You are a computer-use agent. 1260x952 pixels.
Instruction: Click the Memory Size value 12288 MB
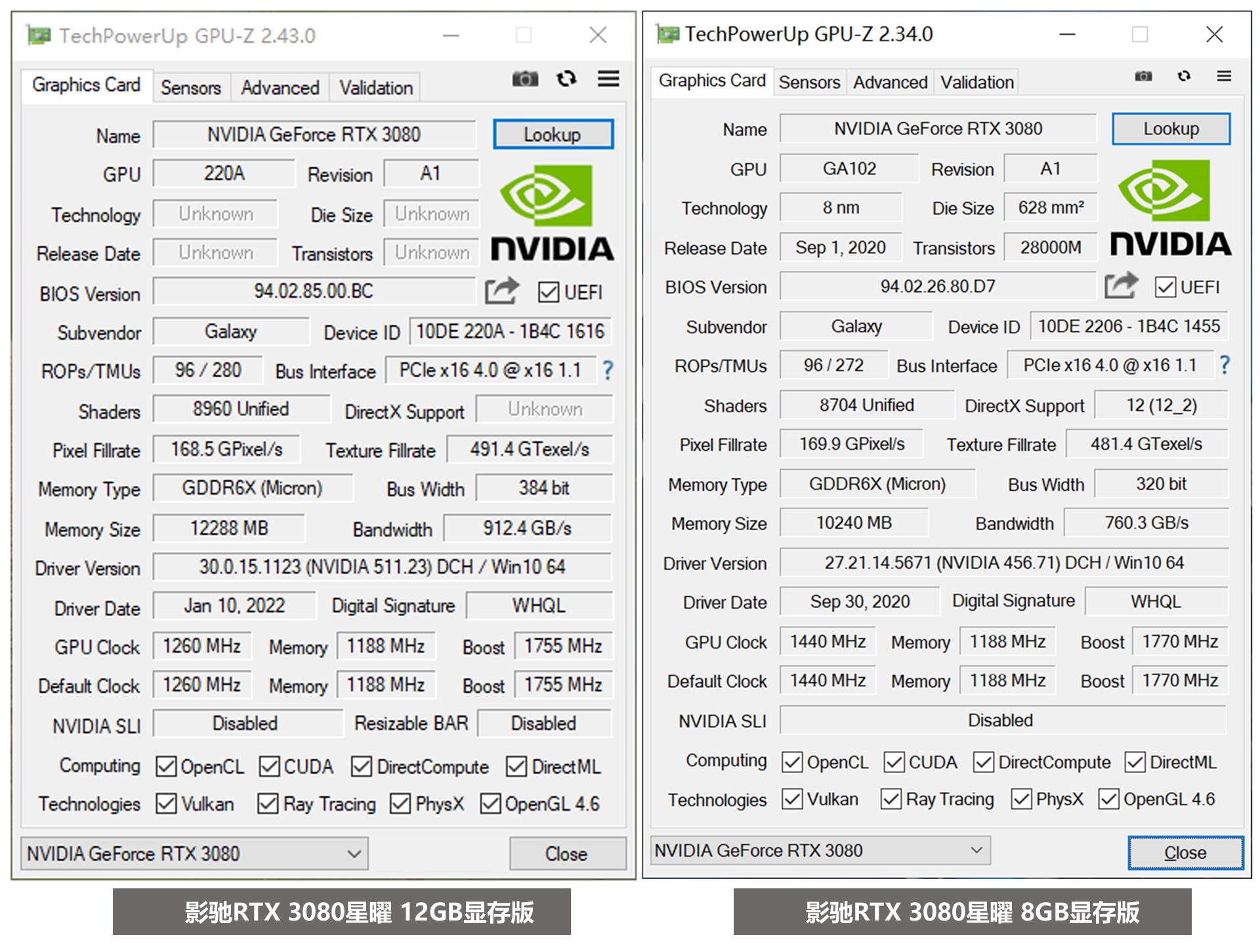coord(229,528)
